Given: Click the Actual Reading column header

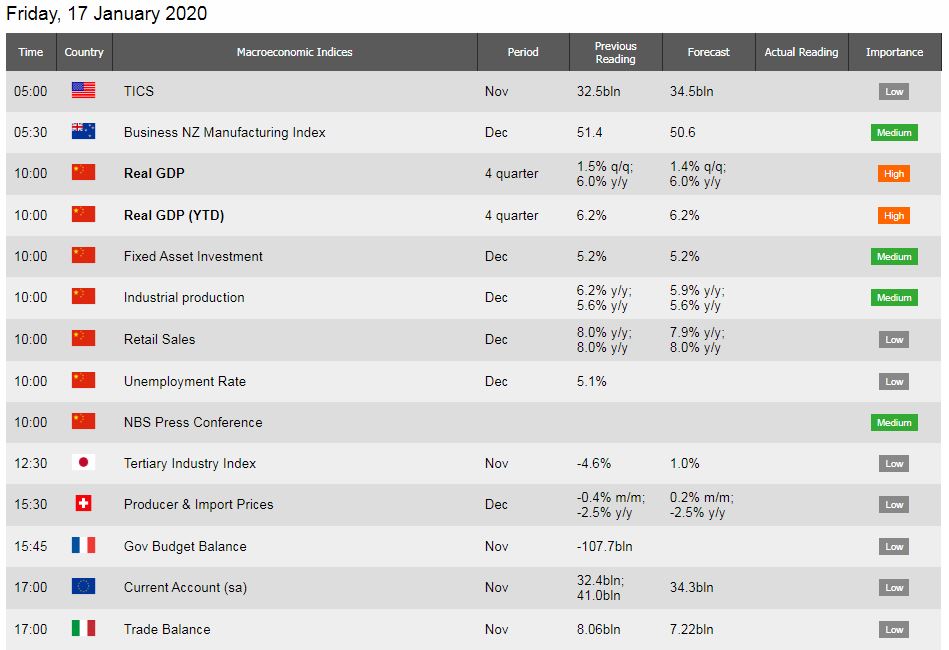Looking at the screenshot, I should click(x=801, y=52).
